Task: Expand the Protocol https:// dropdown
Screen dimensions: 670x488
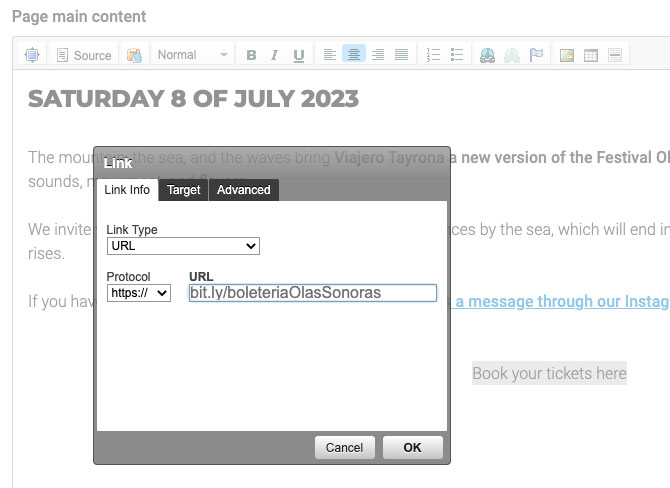Action: [139, 293]
